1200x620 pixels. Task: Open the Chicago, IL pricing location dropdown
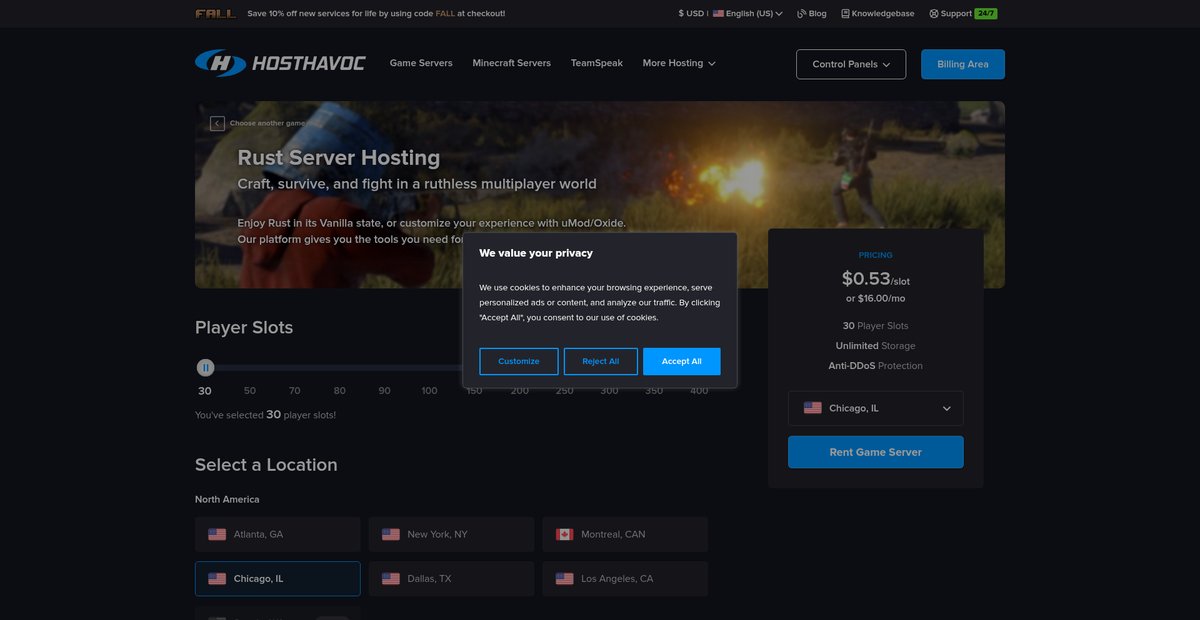click(876, 408)
